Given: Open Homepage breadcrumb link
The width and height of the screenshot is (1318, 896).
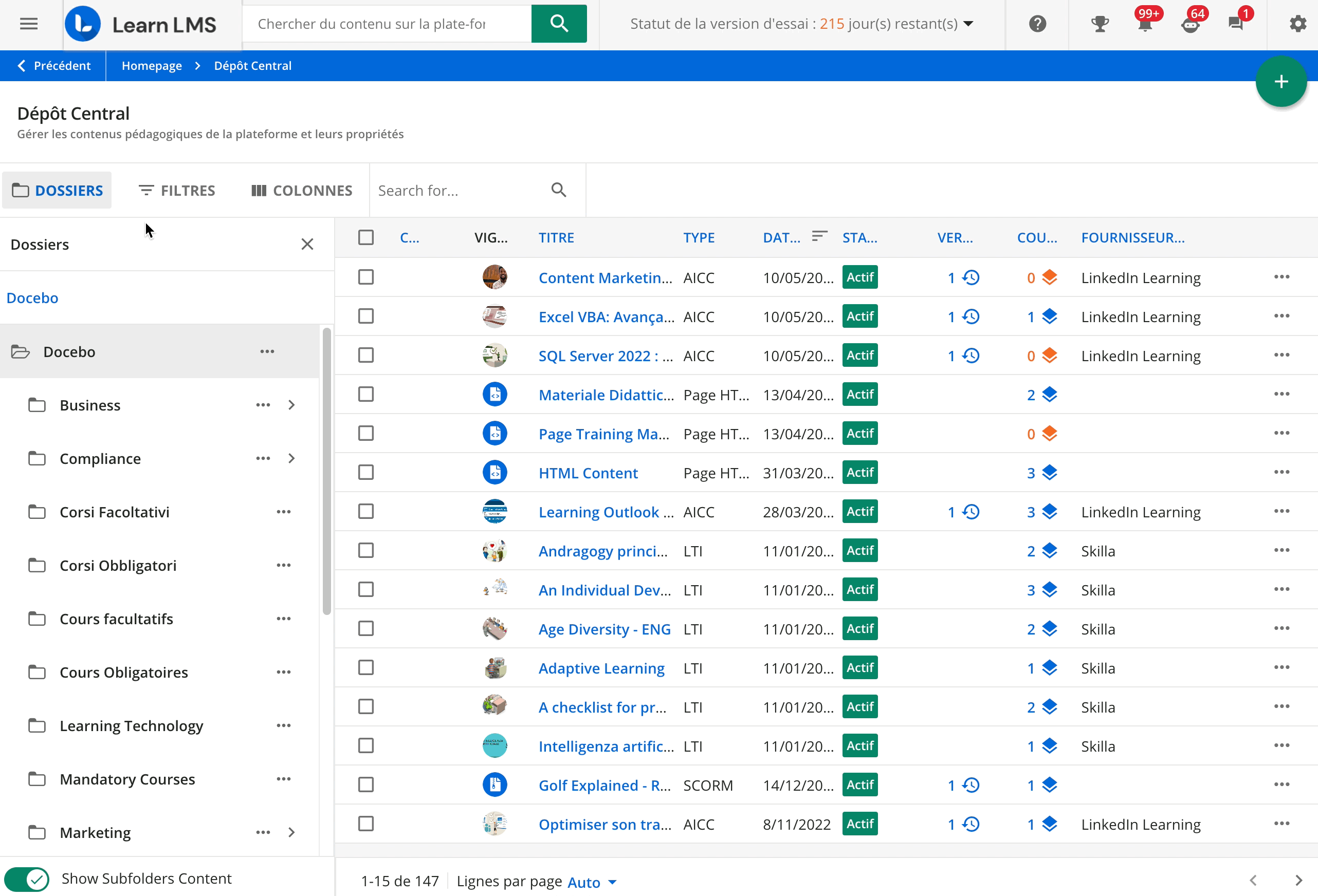Looking at the screenshot, I should (x=152, y=66).
